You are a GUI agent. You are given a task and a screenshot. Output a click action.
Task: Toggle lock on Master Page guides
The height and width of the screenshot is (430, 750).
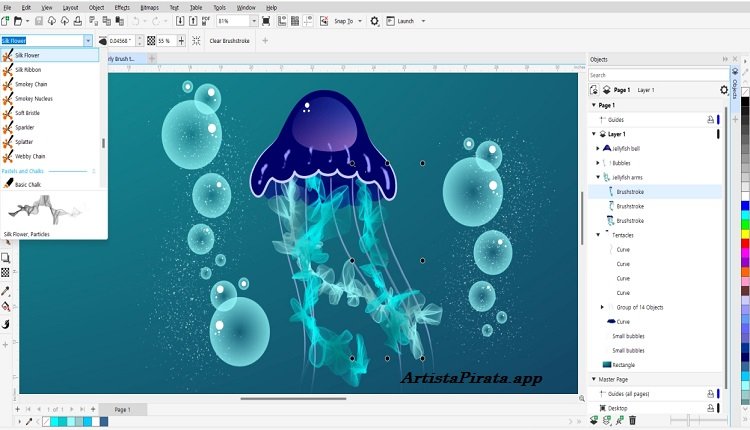(711, 394)
